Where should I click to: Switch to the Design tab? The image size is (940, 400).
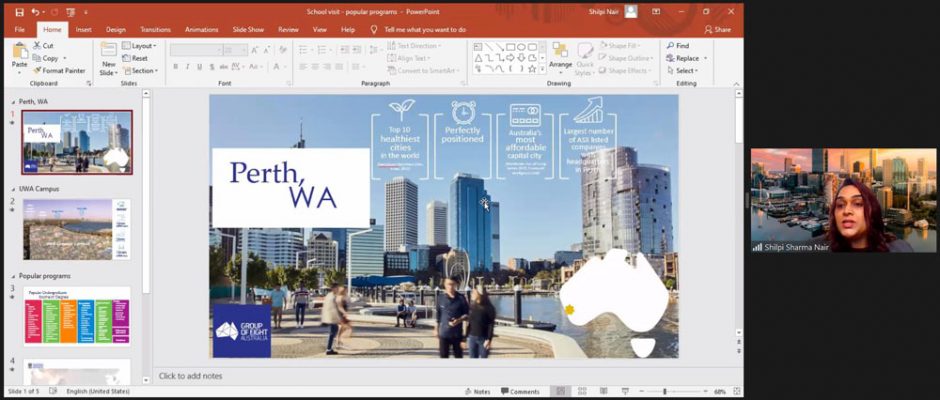pos(116,29)
